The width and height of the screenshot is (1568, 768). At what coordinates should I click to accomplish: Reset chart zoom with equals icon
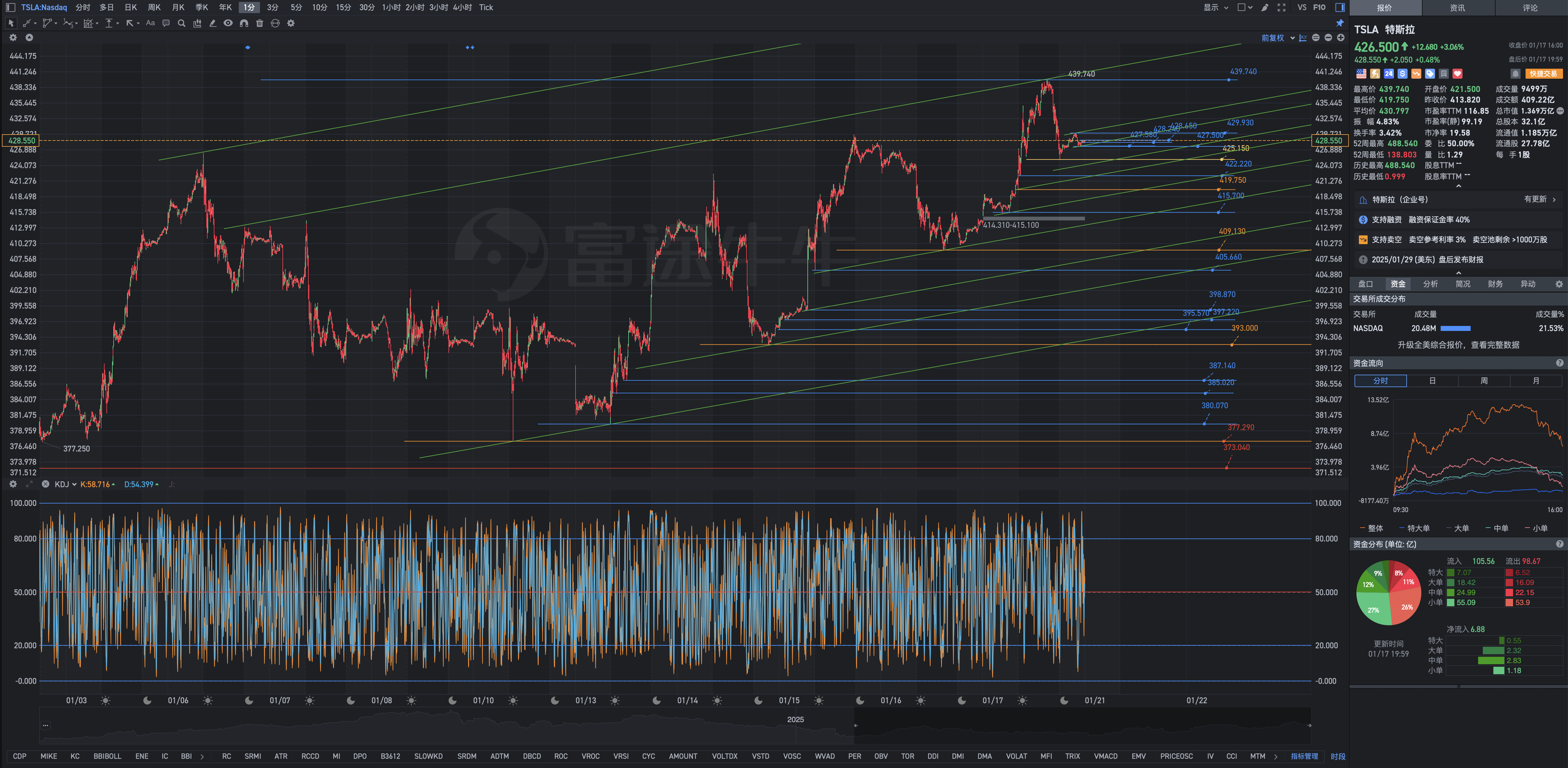pyautogui.click(x=1316, y=38)
